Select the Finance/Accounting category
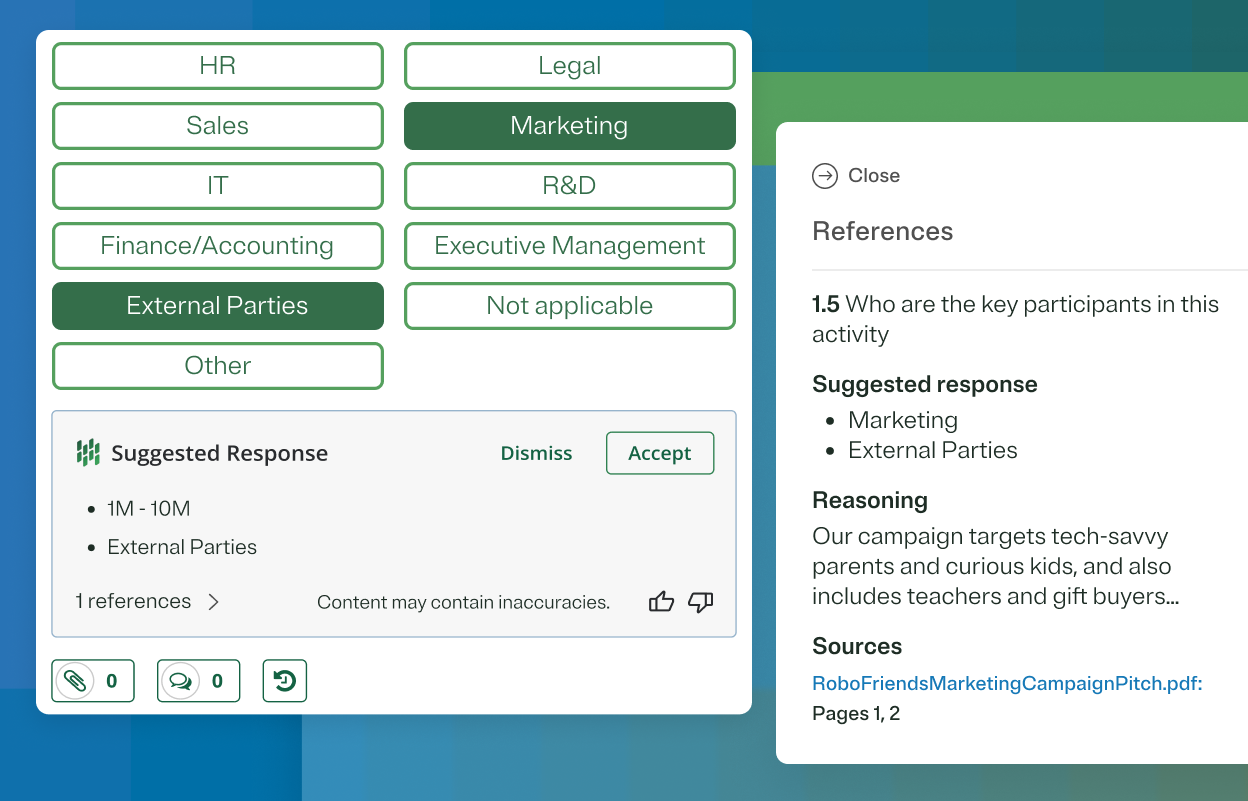The height and width of the screenshot is (801, 1248). [217, 245]
